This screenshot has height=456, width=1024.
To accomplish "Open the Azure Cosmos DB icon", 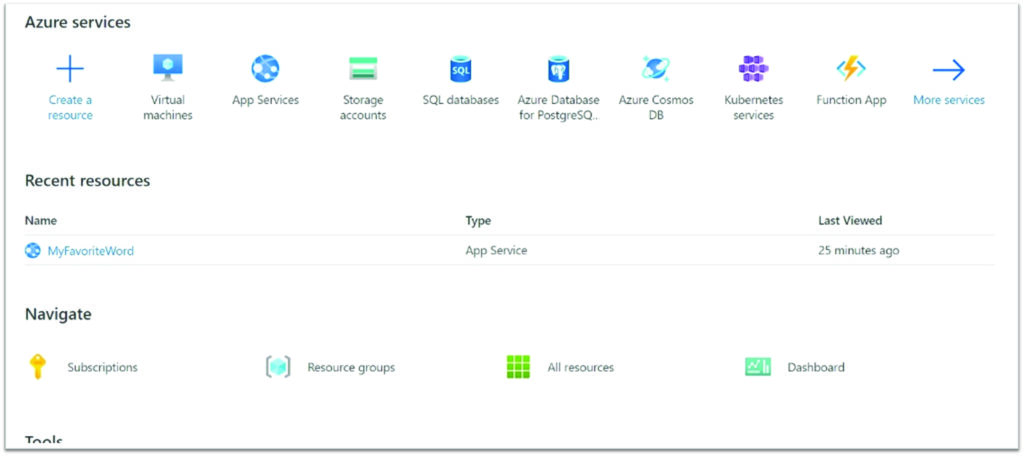I will pyautogui.click(x=656, y=68).
